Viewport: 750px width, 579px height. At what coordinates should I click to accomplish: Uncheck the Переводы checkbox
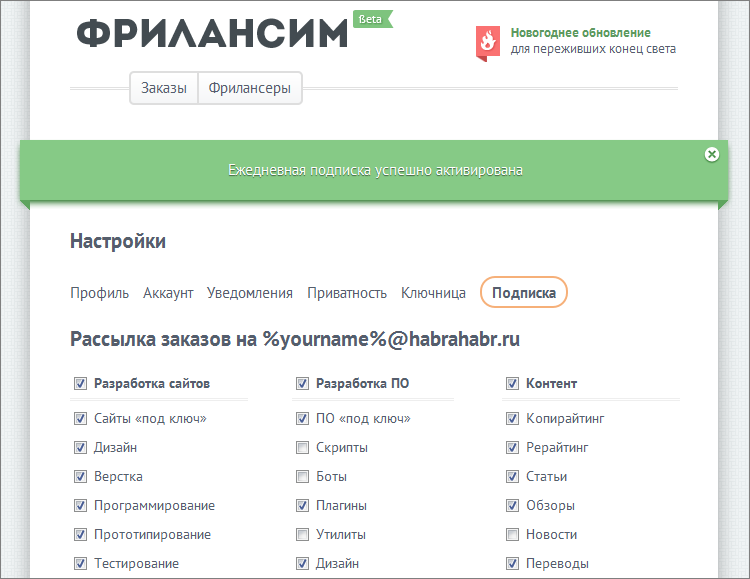(x=512, y=563)
